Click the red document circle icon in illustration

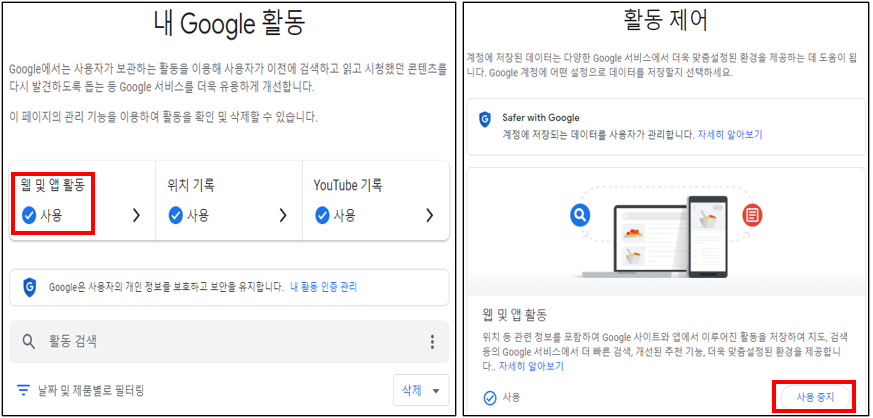point(752,215)
